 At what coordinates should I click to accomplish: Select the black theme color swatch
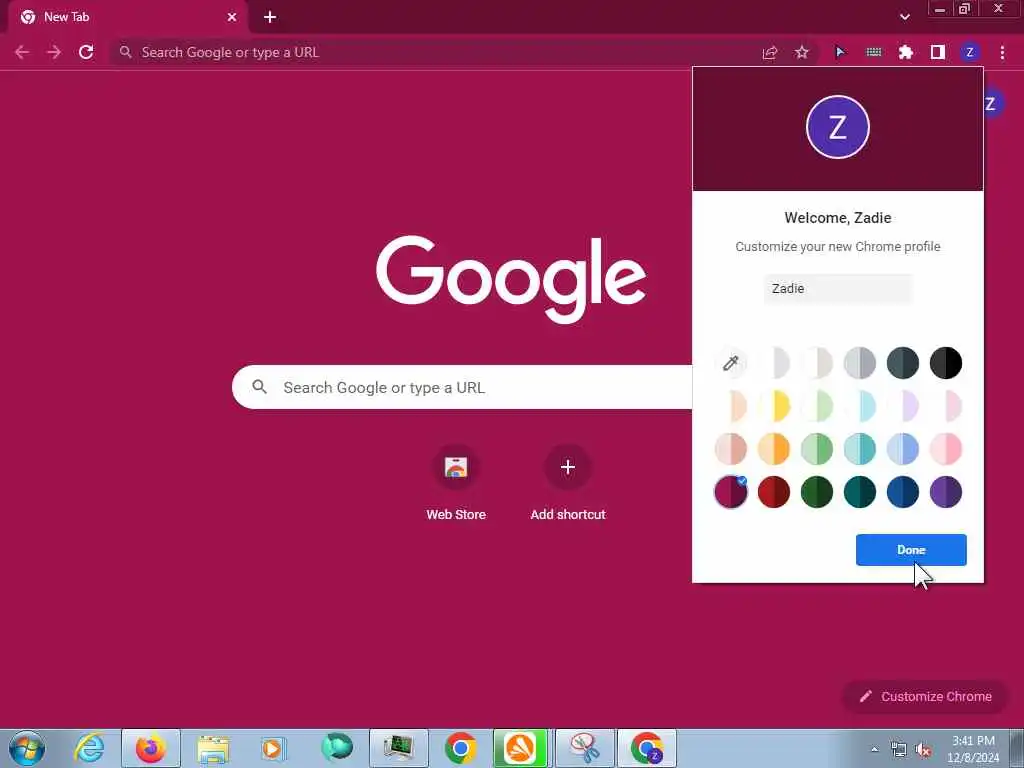(946, 363)
